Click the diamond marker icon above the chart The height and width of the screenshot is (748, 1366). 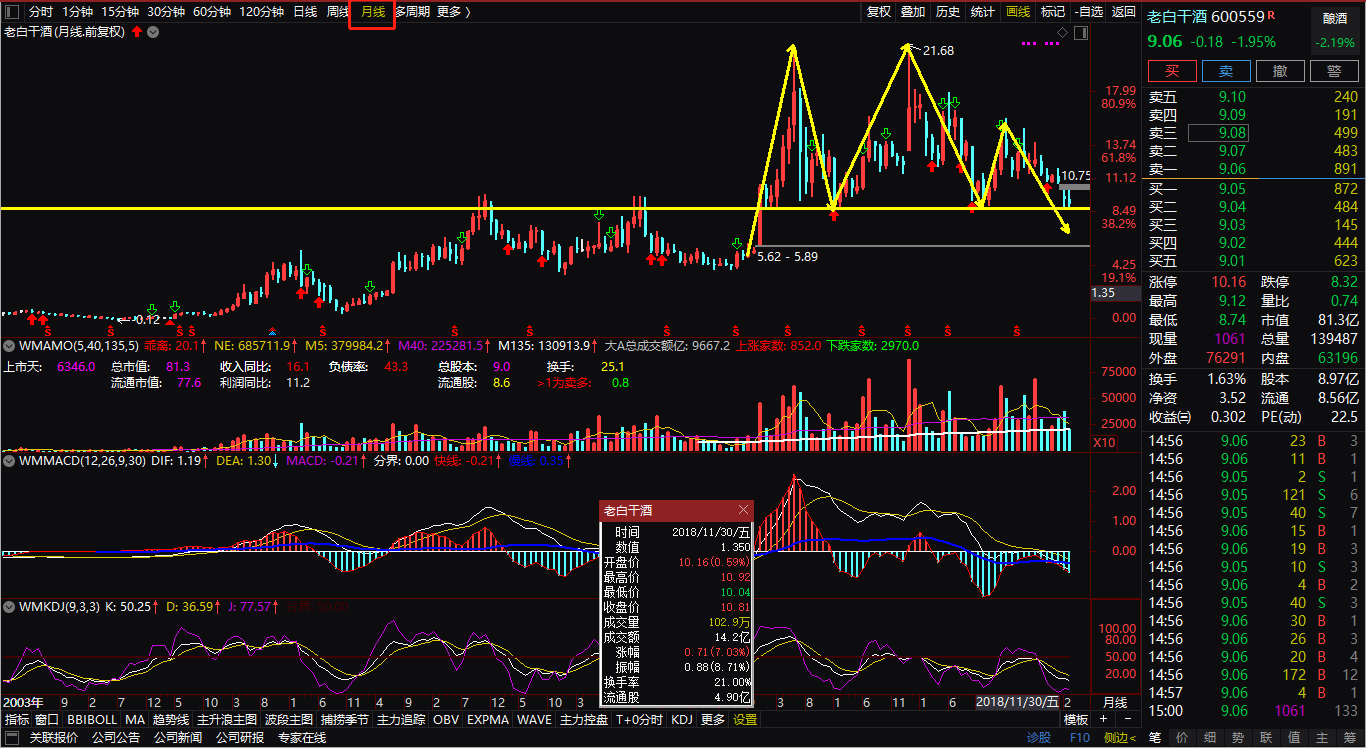(1062, 32)
